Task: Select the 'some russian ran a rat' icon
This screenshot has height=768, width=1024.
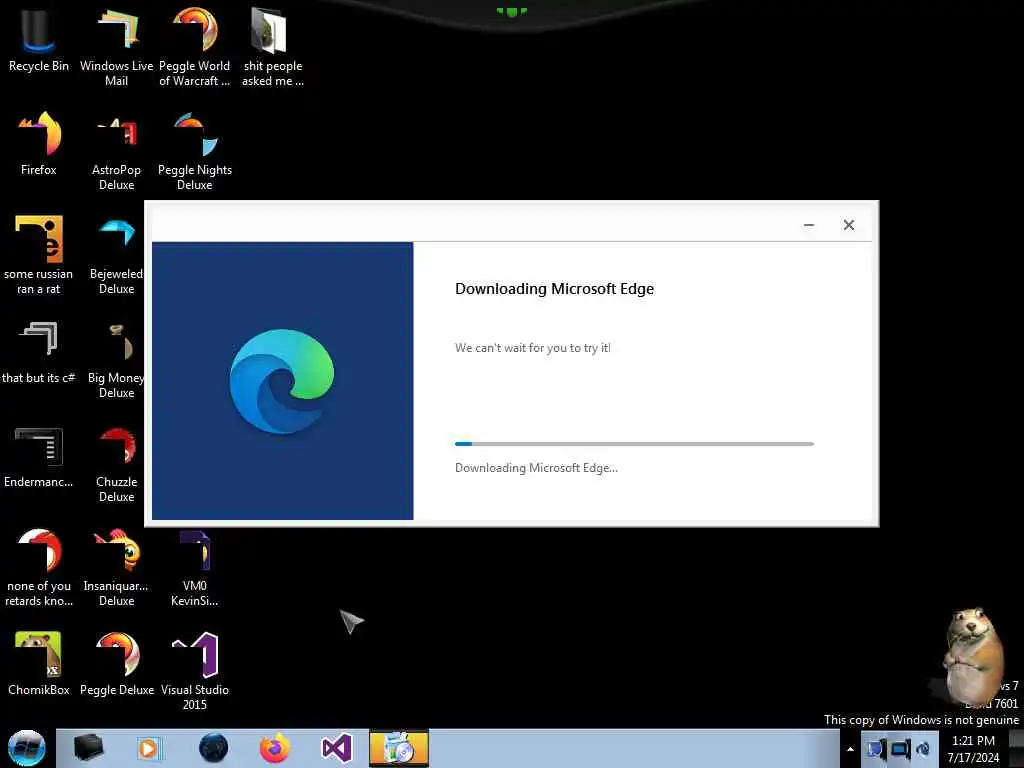Action: point(39,255)
